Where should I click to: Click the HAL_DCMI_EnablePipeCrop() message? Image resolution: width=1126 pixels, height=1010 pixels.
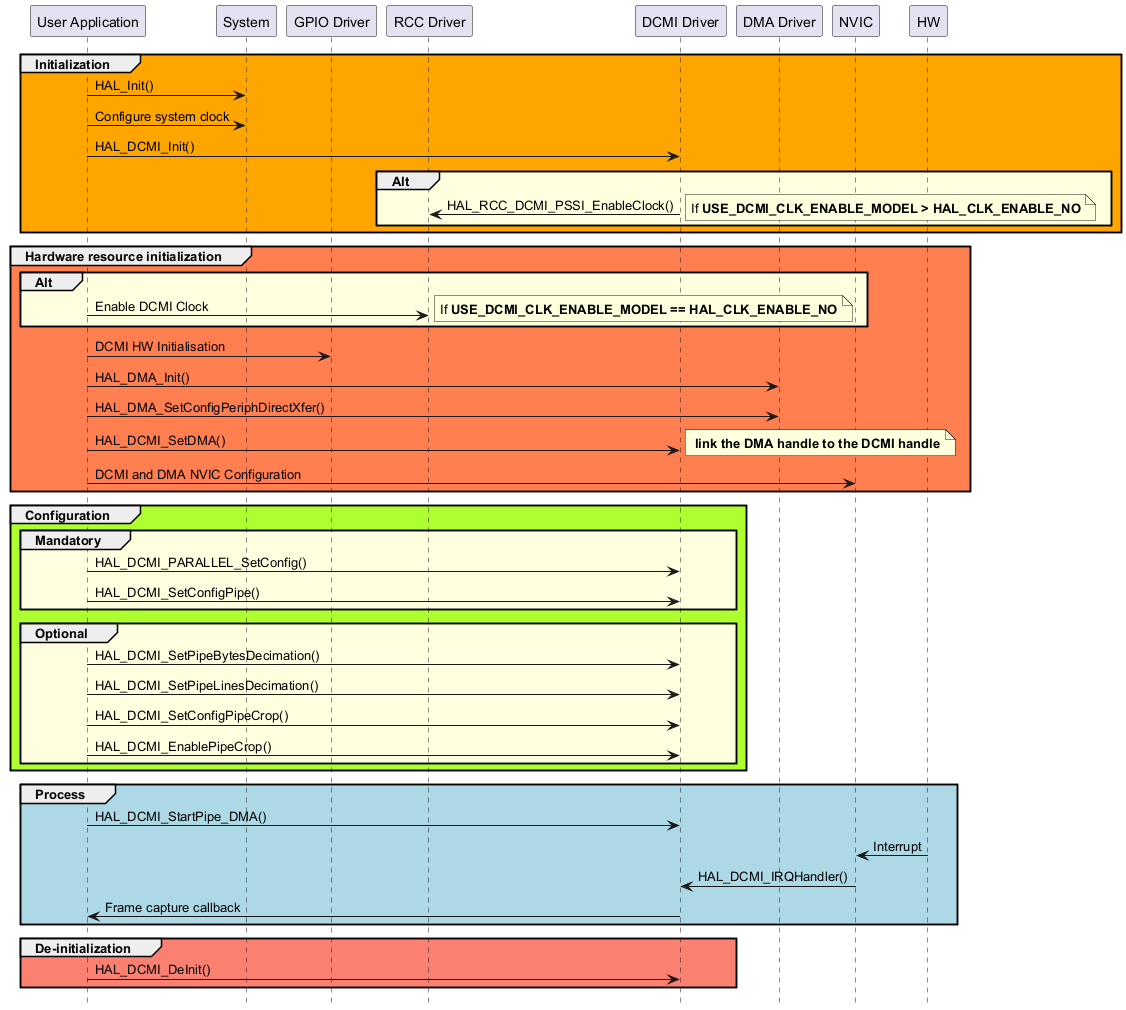(x=183, y=747)
